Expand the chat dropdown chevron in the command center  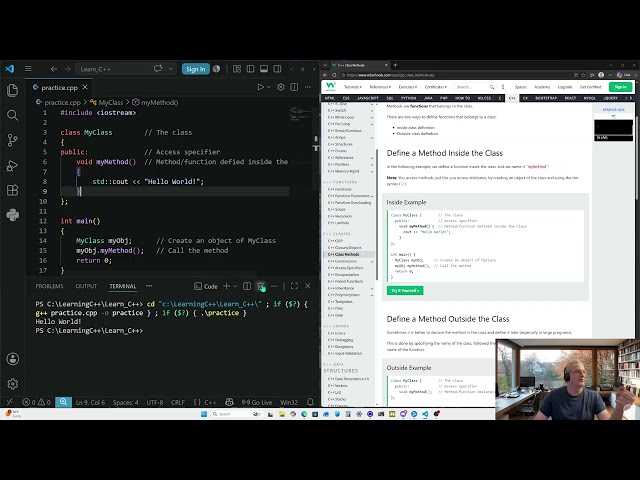click(171, 69)
